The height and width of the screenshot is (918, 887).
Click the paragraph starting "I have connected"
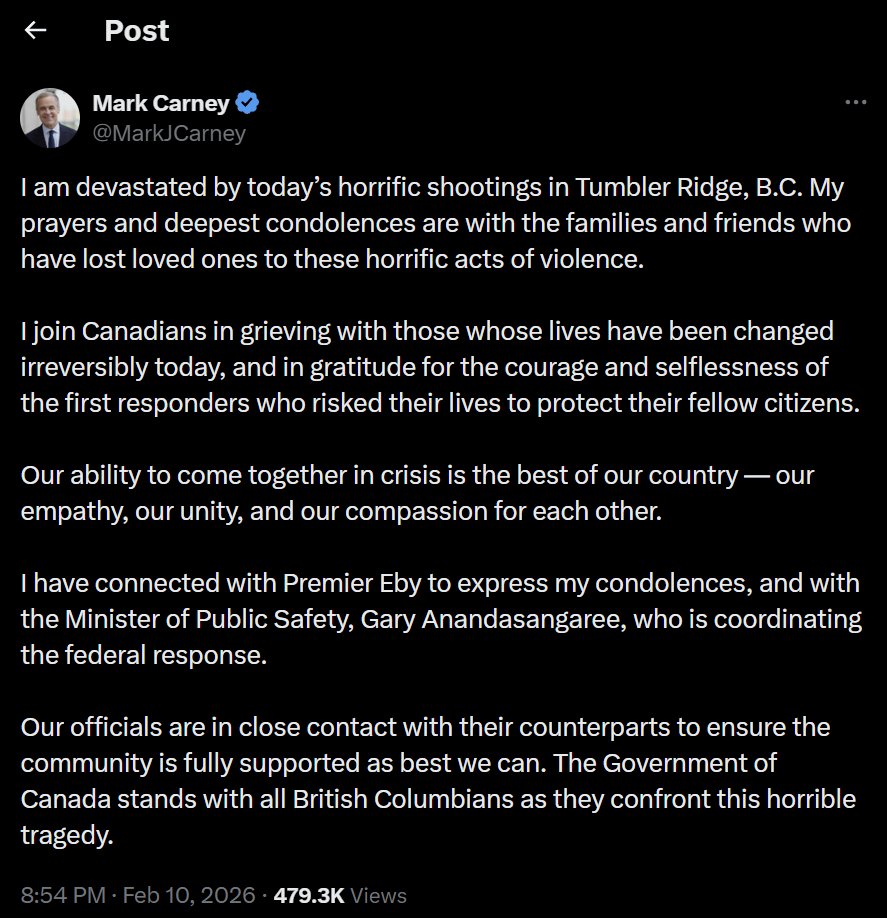(440, 618)
